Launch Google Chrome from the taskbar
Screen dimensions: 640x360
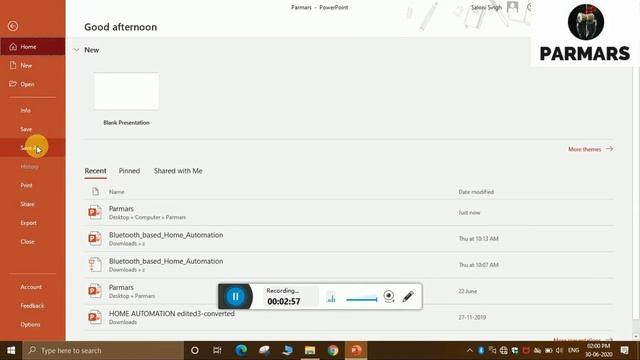click(333, 351)
